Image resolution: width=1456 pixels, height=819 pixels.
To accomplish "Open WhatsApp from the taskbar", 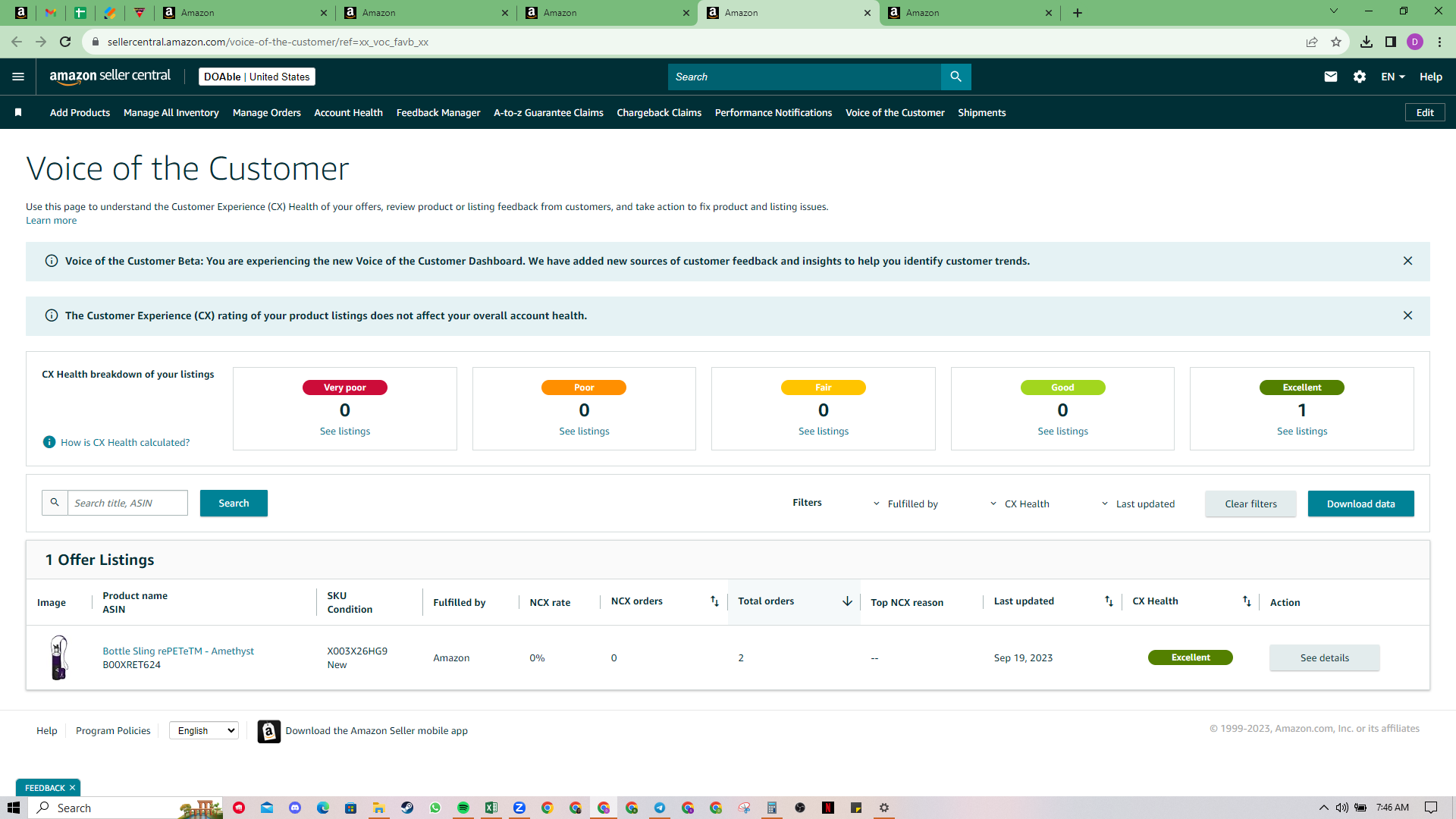I will [x=435, y=808].
